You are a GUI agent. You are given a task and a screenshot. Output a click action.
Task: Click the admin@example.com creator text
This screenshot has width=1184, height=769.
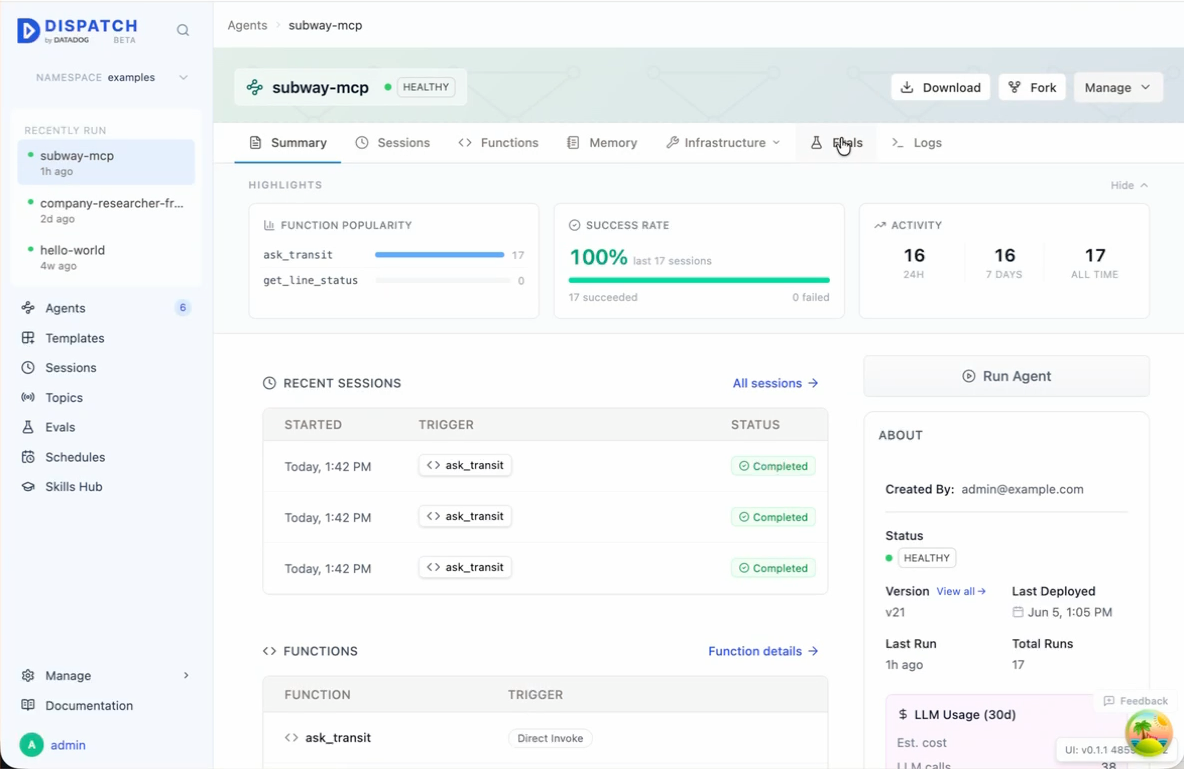click(x=1022, y=490)
